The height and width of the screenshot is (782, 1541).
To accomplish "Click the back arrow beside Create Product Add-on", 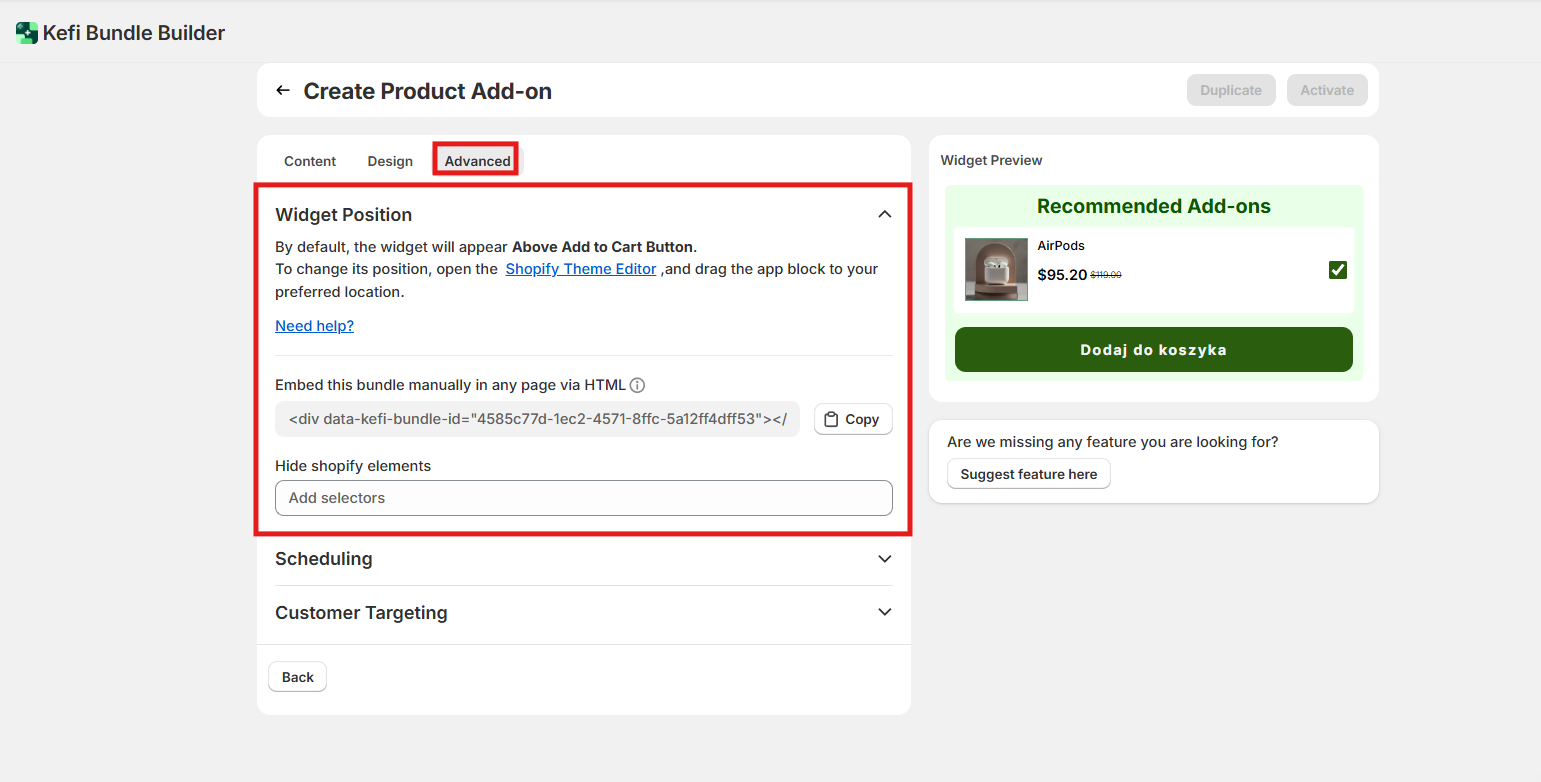I will tap(283, 91).
